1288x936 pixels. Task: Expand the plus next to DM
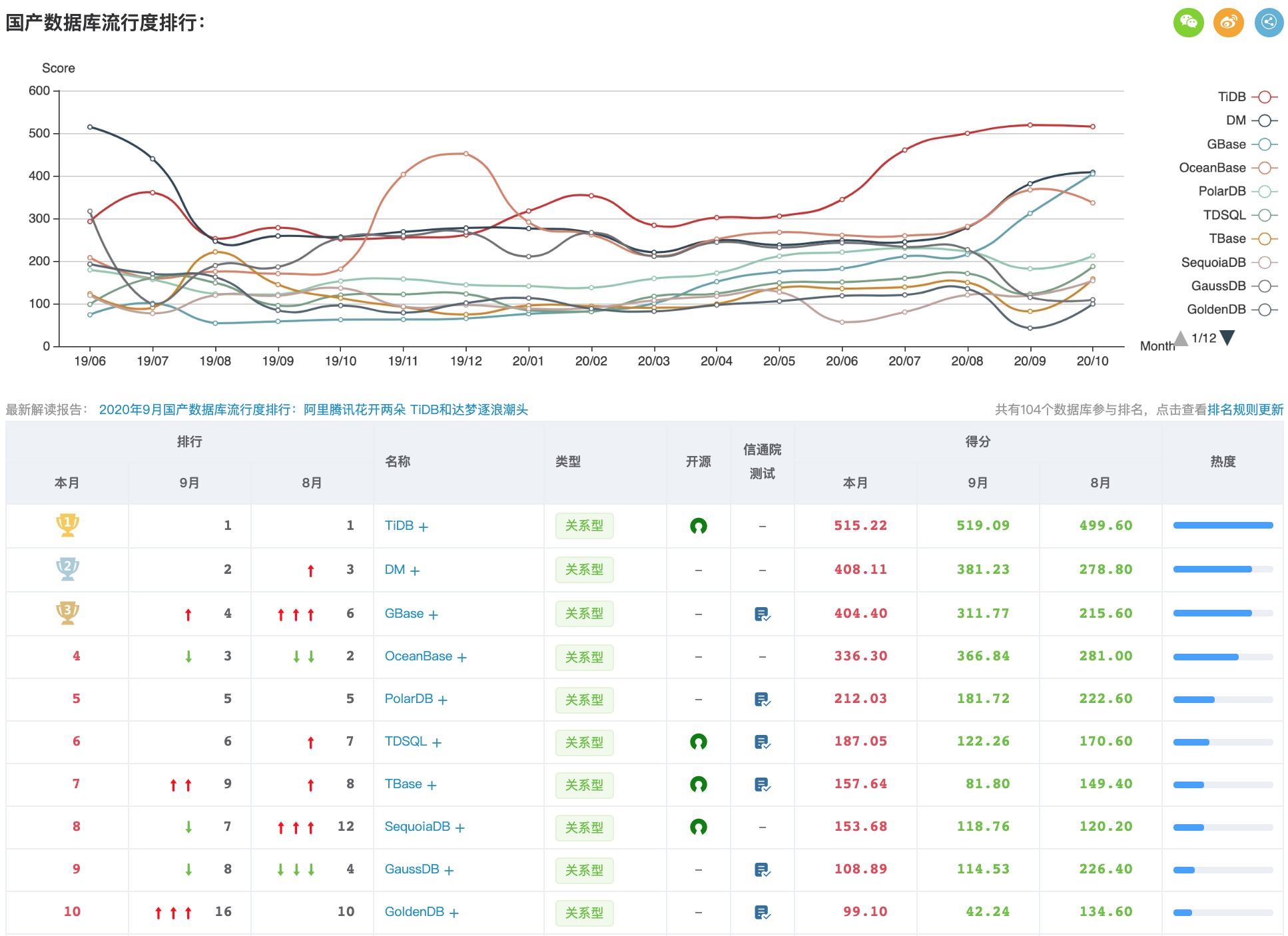click(415, 571)
